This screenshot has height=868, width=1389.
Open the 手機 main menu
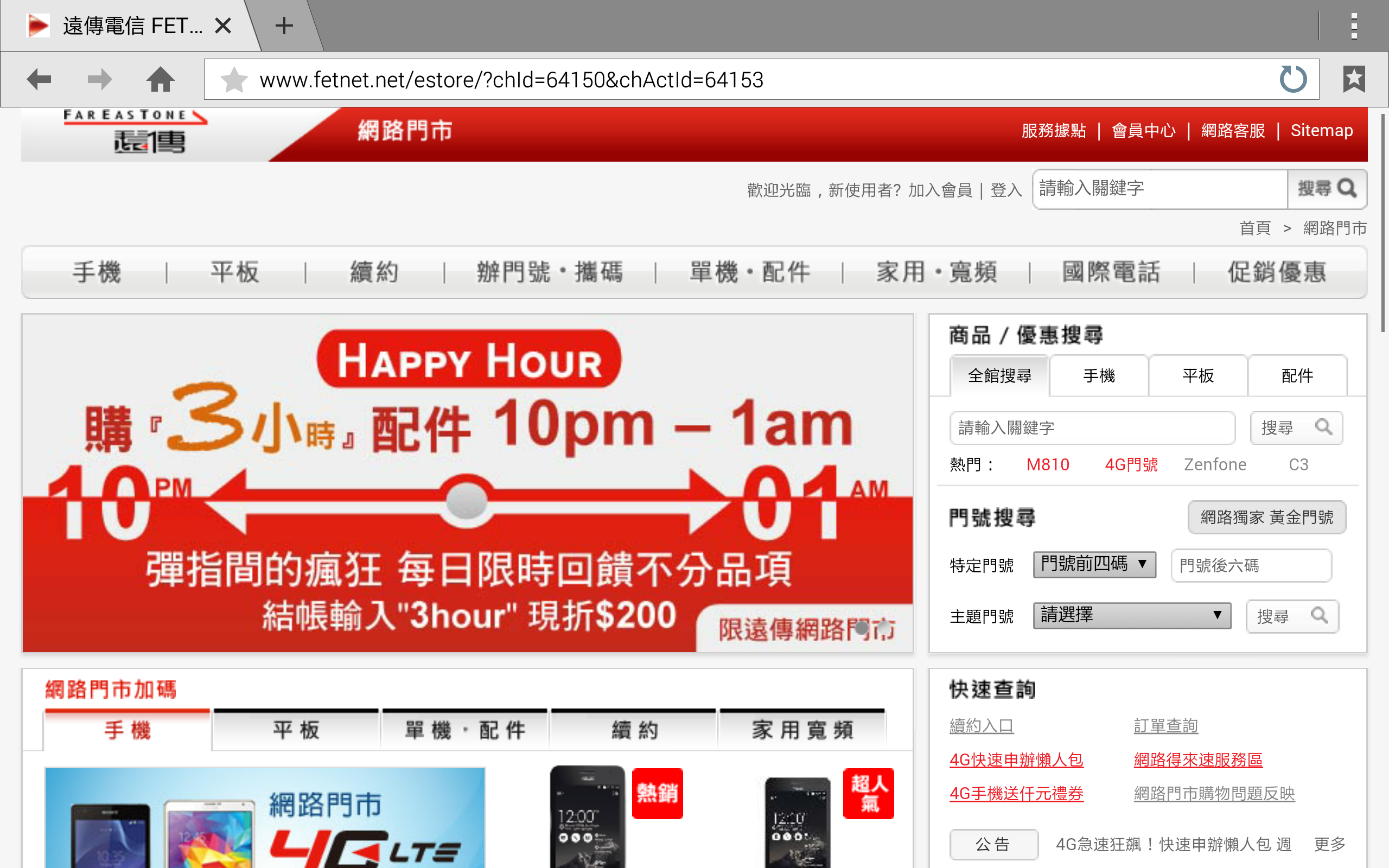97,272
